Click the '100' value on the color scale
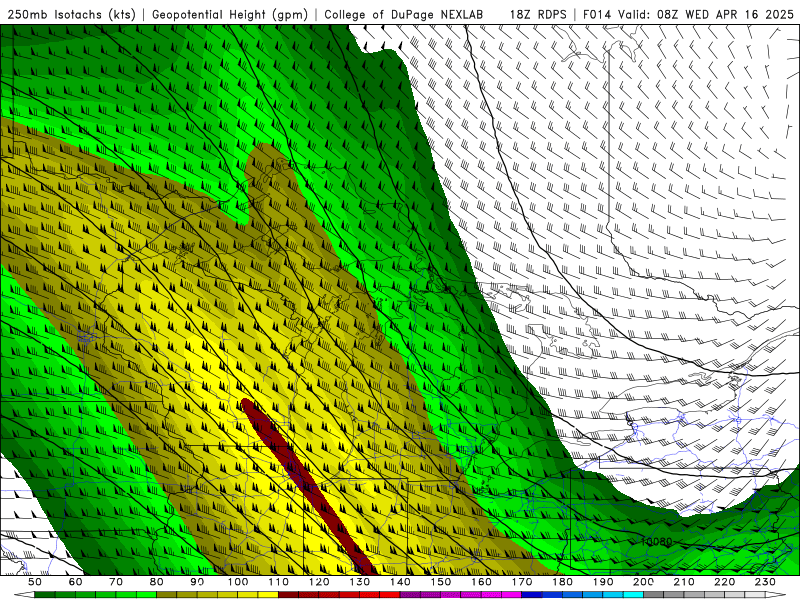This screenshot has width=800, height=600. pyautogui.click(x=238, y=582)
